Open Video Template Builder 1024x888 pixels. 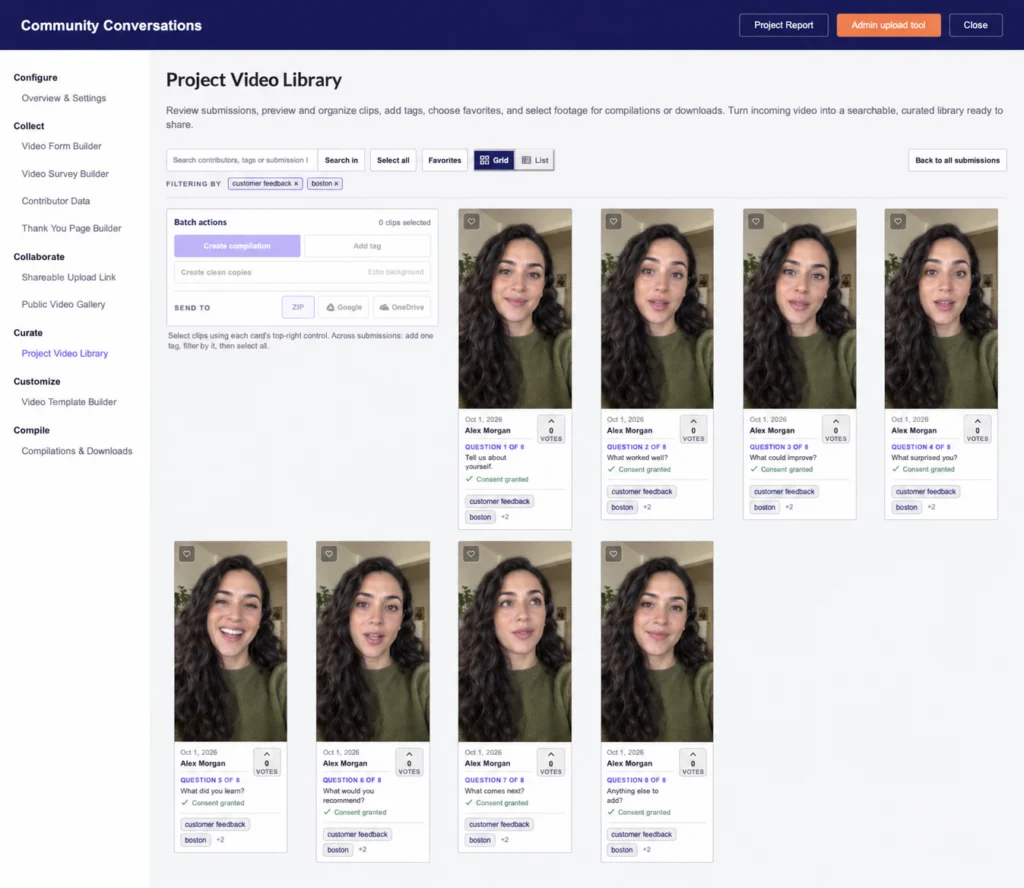coord(69,402)
